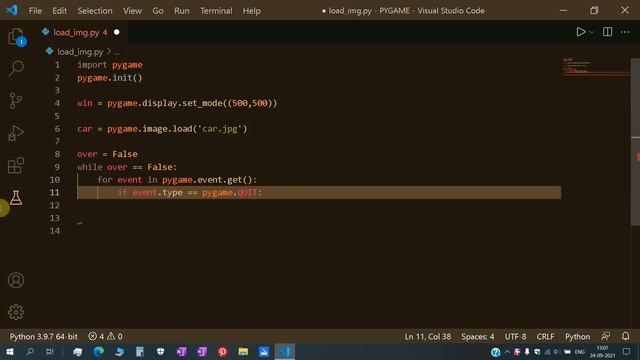This screenshot has height=360, width=640.
Task: Go to line via Ln 11, Col 38
Action: click(428, 336)
